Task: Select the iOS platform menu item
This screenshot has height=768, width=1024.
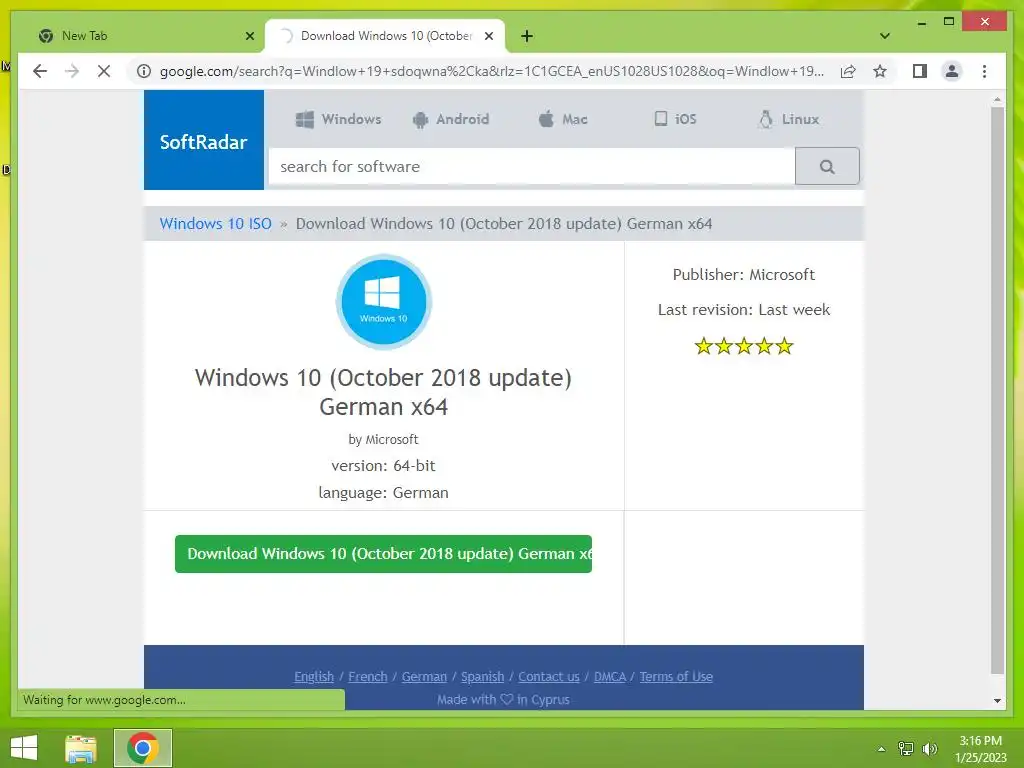Action: point(675,119)
